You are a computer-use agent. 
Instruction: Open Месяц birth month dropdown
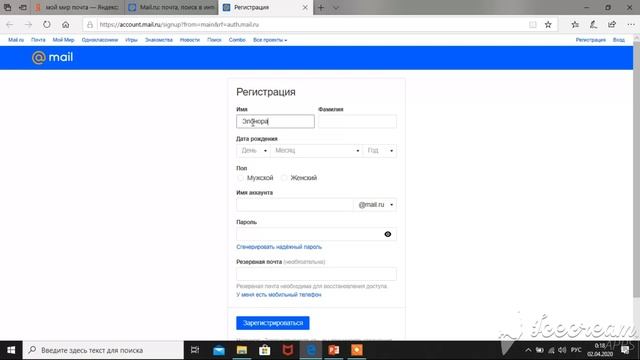point(316,151)
